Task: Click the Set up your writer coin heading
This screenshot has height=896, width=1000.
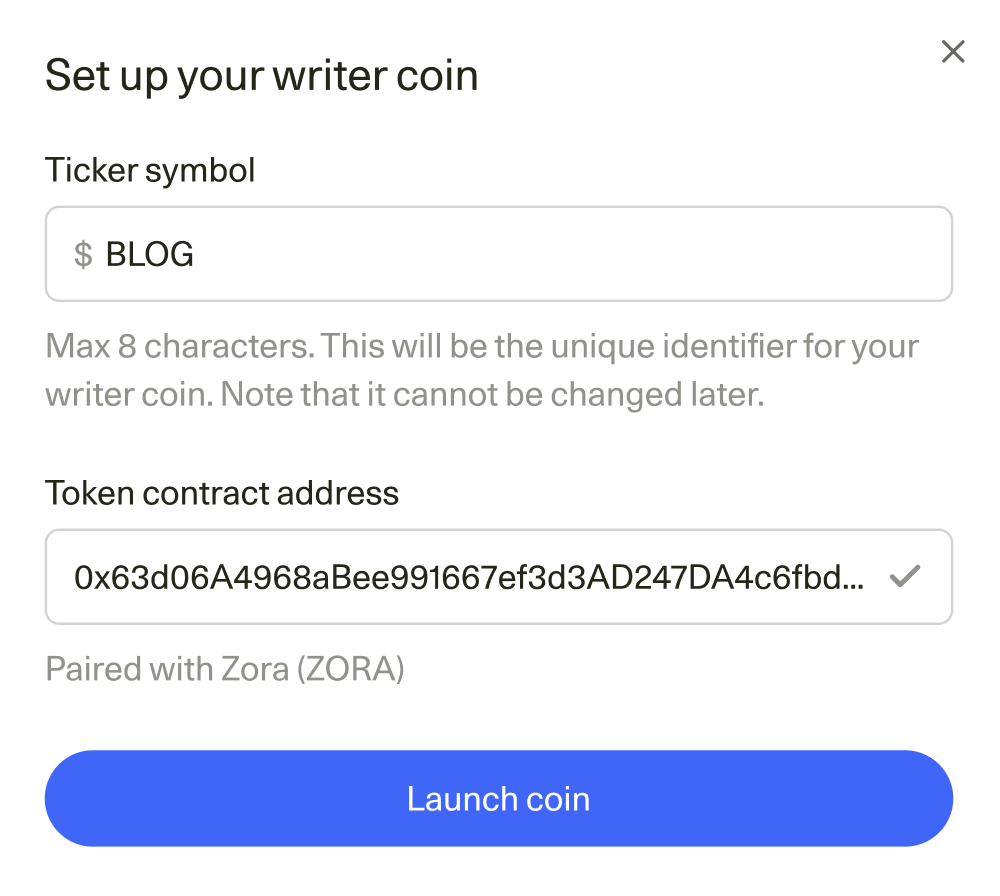Action: pyautogui.click(x=262, y=75)
